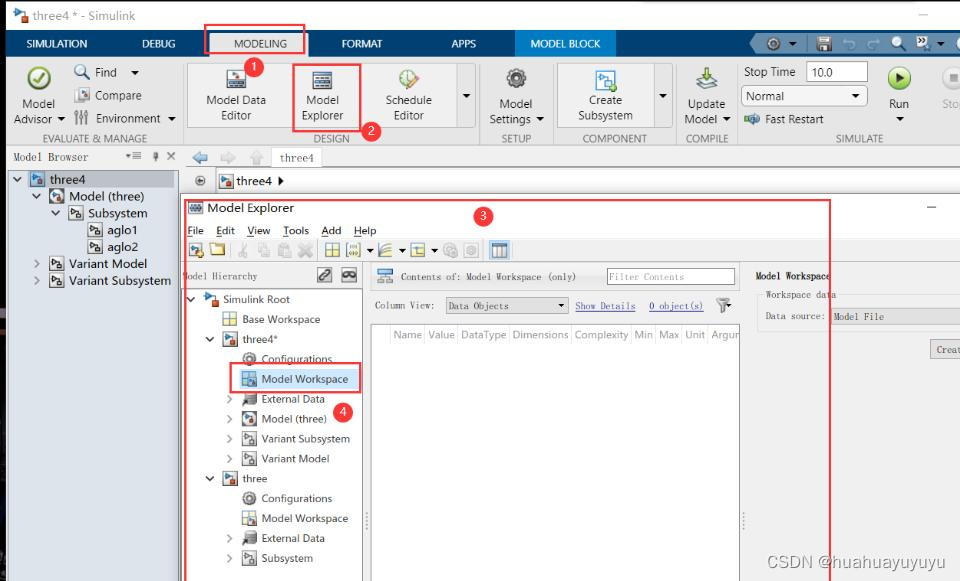Click Add MATLAB Variable grid icon

coord(332,250)
